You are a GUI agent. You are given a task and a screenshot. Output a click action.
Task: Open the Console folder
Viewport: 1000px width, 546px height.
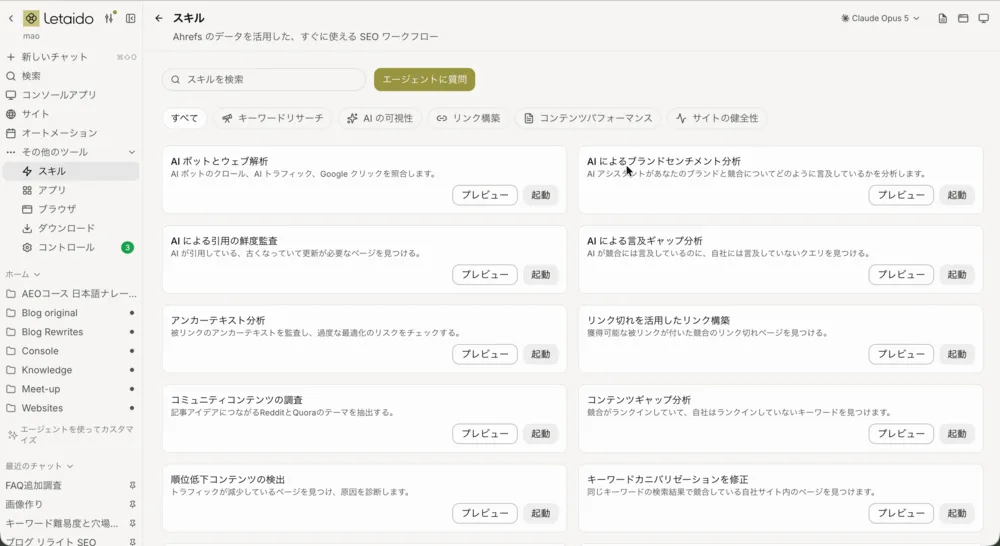(x=71, y=351)
